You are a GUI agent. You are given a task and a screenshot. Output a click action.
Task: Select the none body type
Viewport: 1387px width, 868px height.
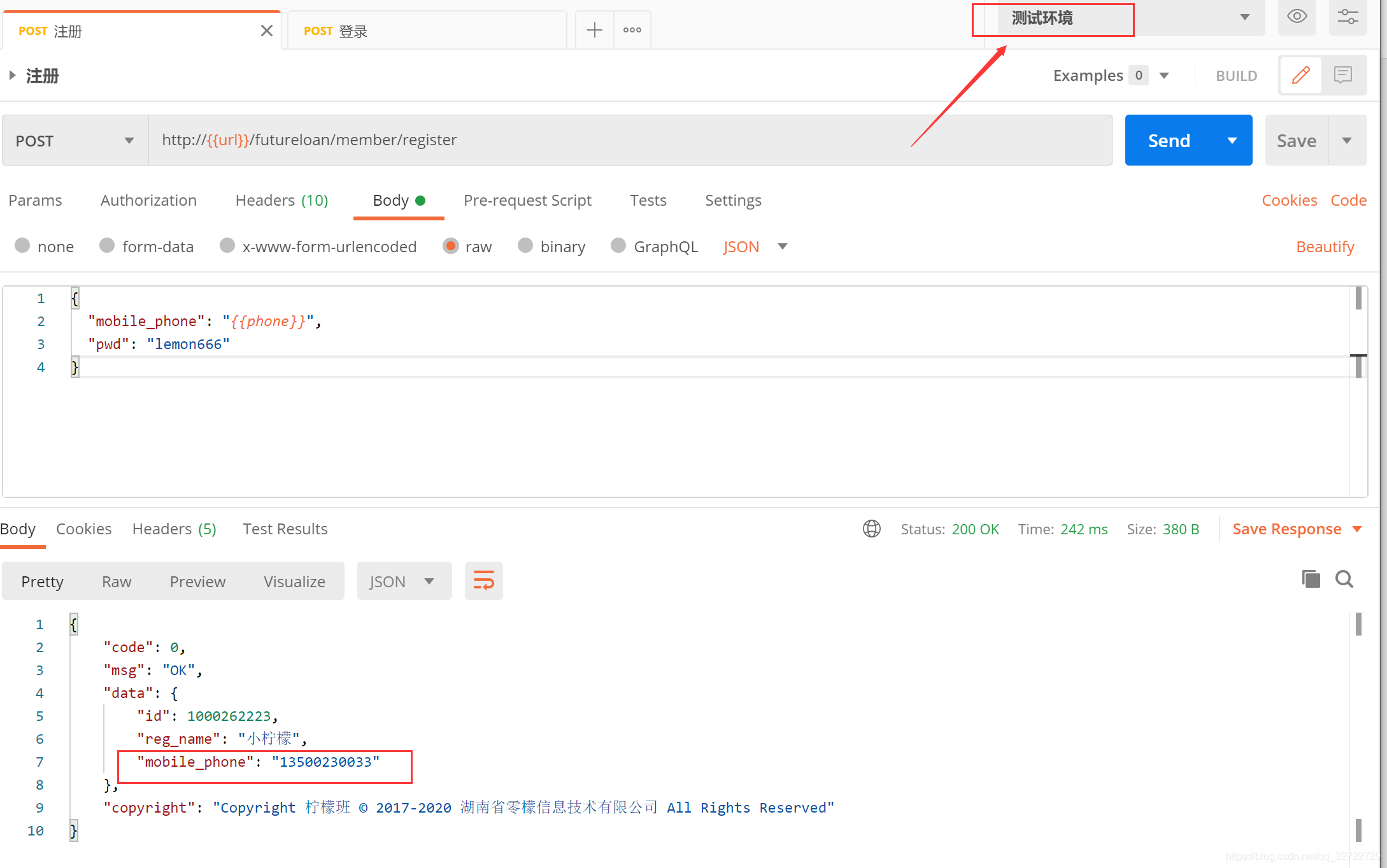(x=22, y=246)
